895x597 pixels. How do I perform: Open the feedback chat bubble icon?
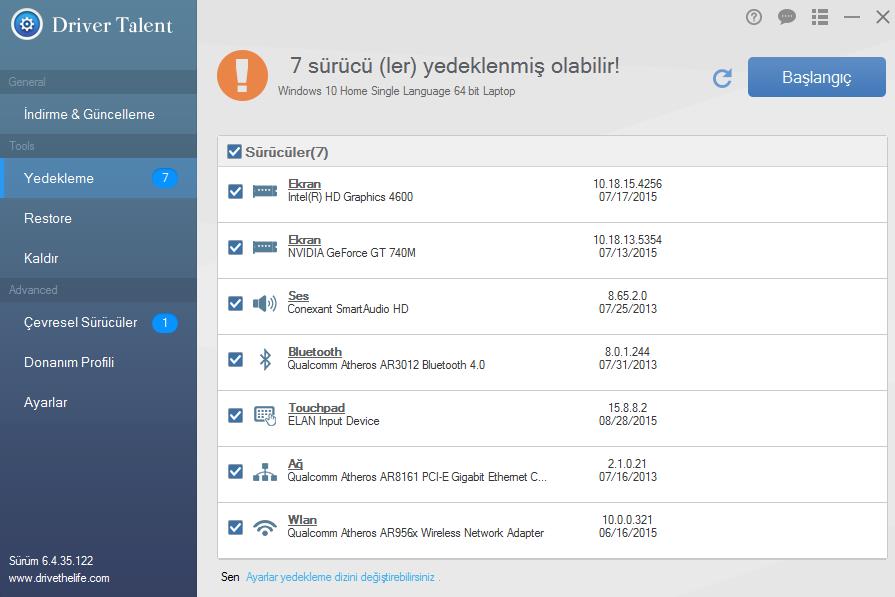[x=787, y=17]
